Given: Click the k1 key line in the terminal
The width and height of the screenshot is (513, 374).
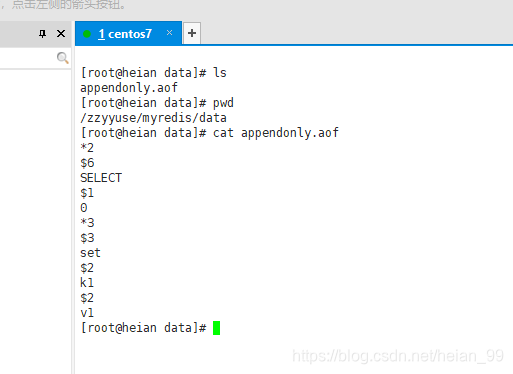Looking at the screenshot, I should tap(87, 283).
